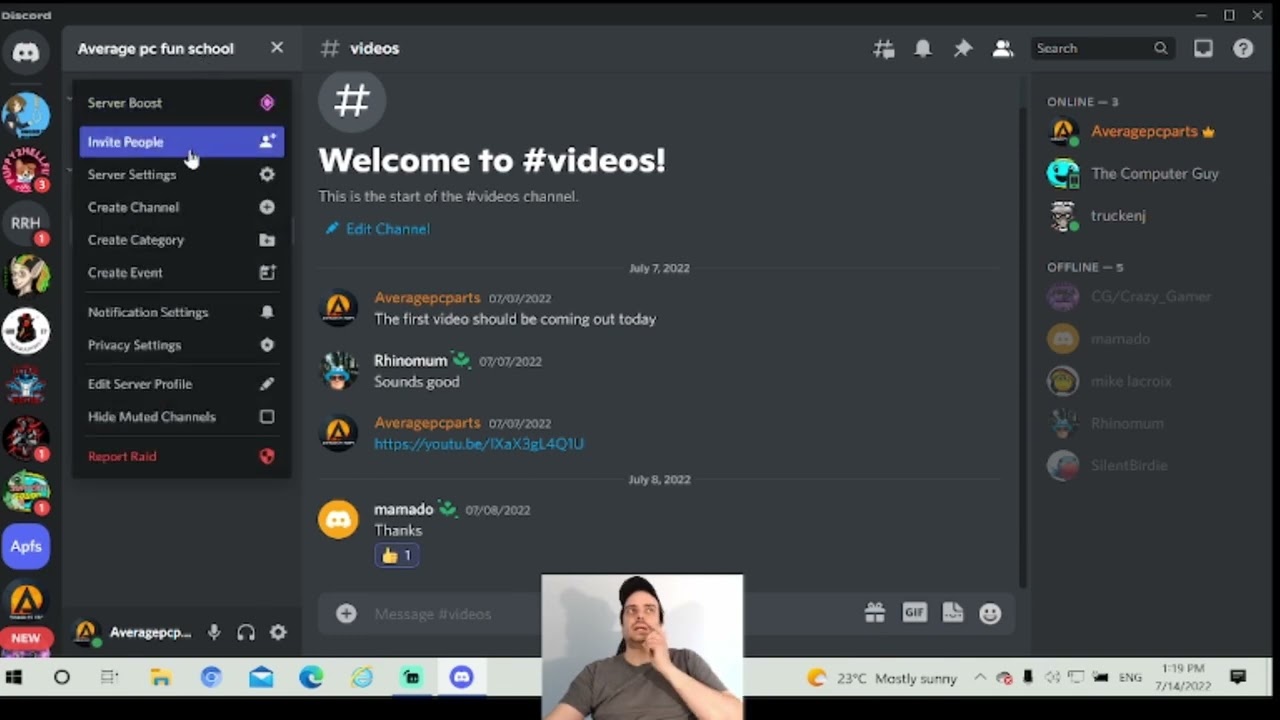Open the Windows Start menu
The image size is (1280, 720).
pos(14,677)
